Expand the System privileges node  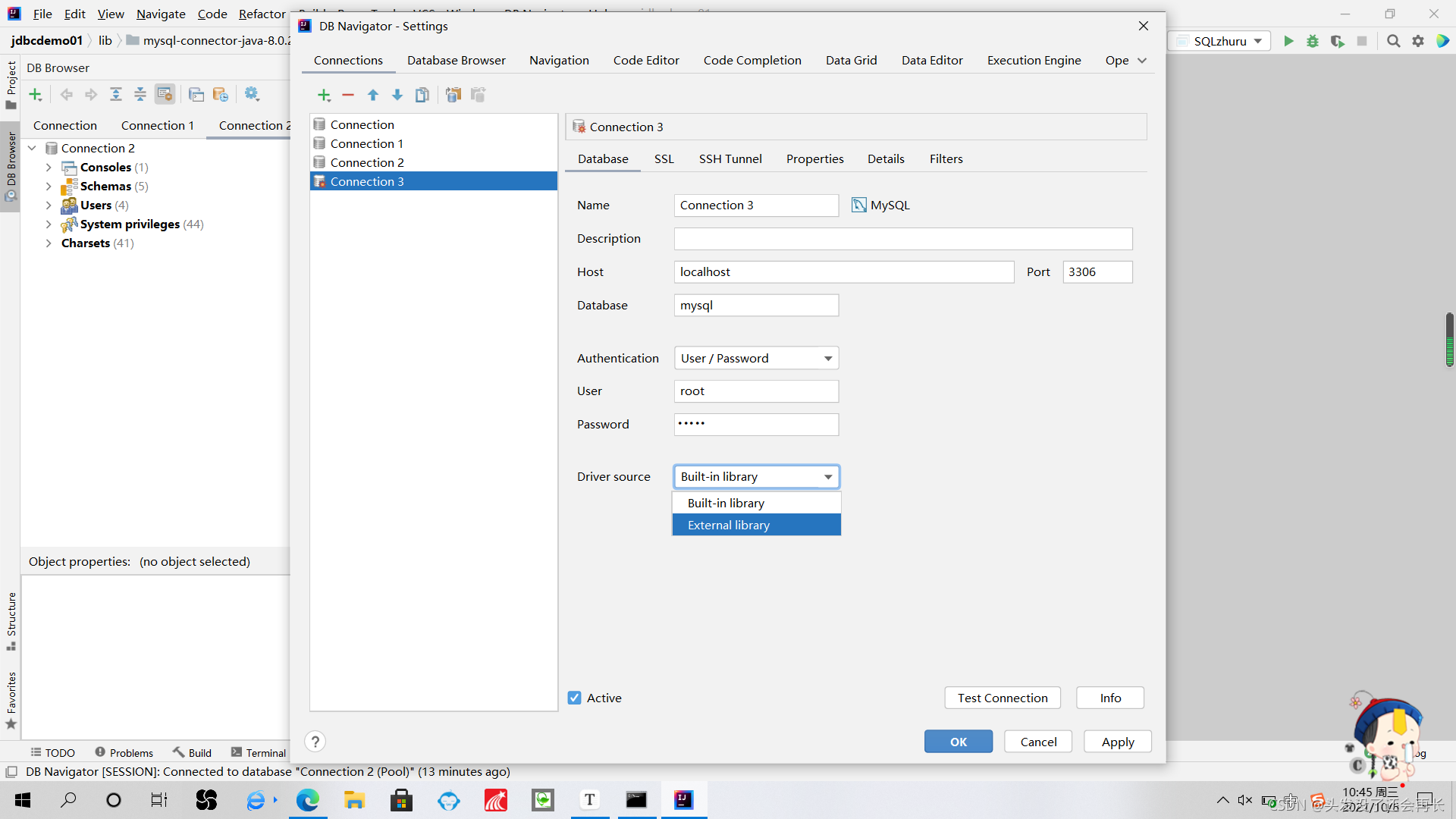tap(49, 224)
